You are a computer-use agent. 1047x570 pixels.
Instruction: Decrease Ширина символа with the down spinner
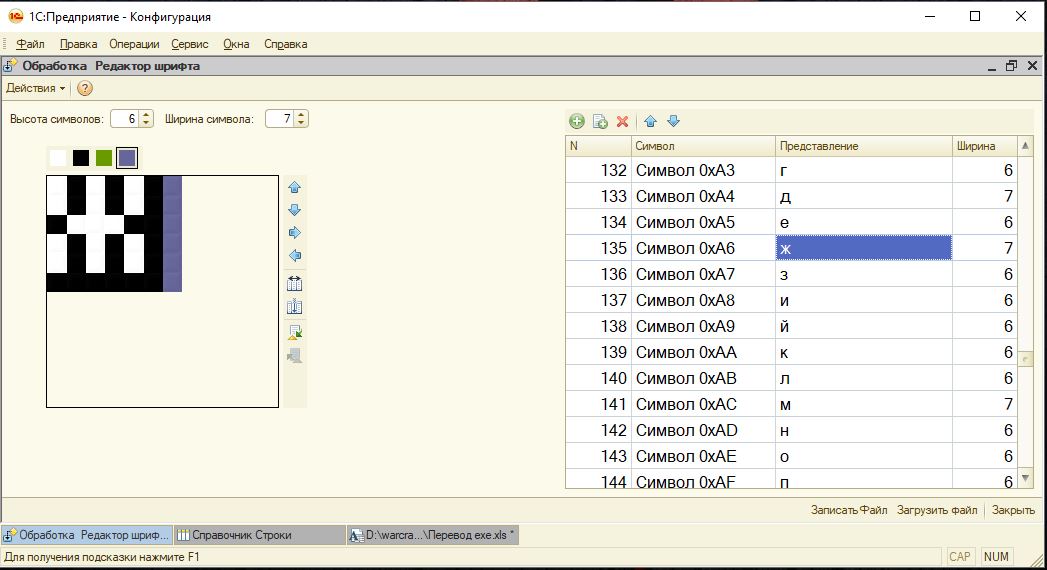click(x=301, y=123)
